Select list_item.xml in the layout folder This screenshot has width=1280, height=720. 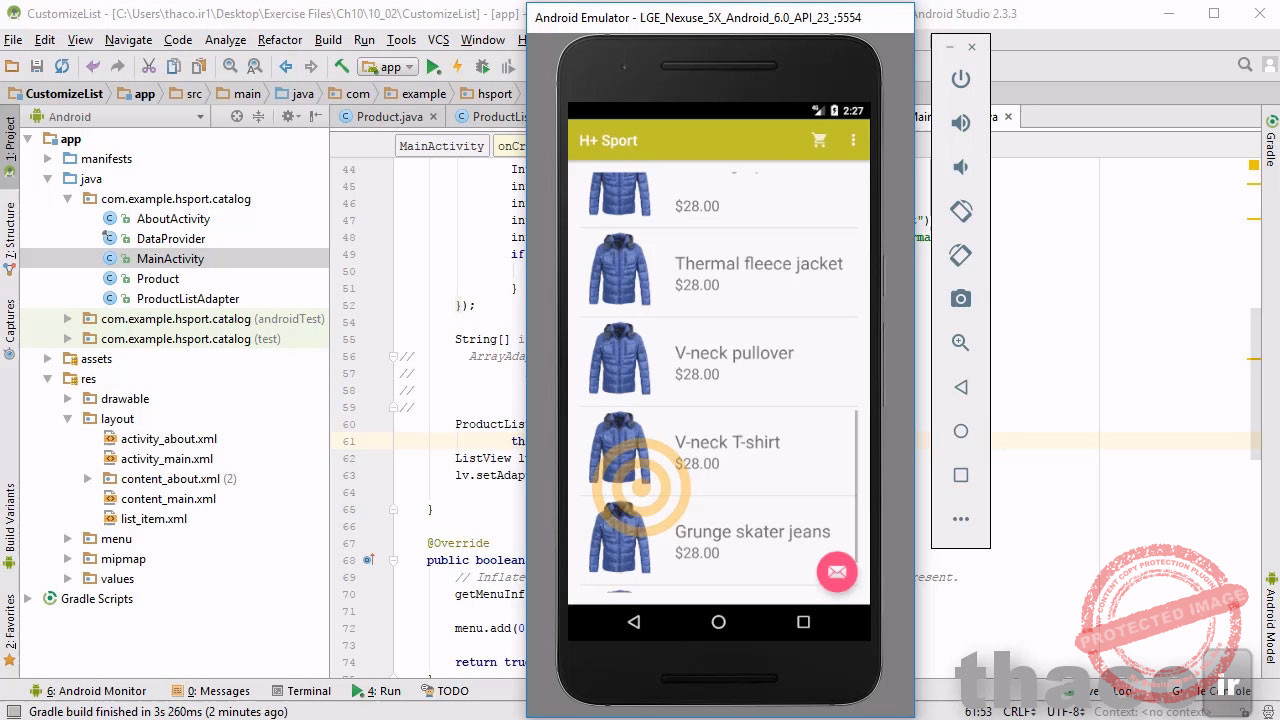point(153,519)
